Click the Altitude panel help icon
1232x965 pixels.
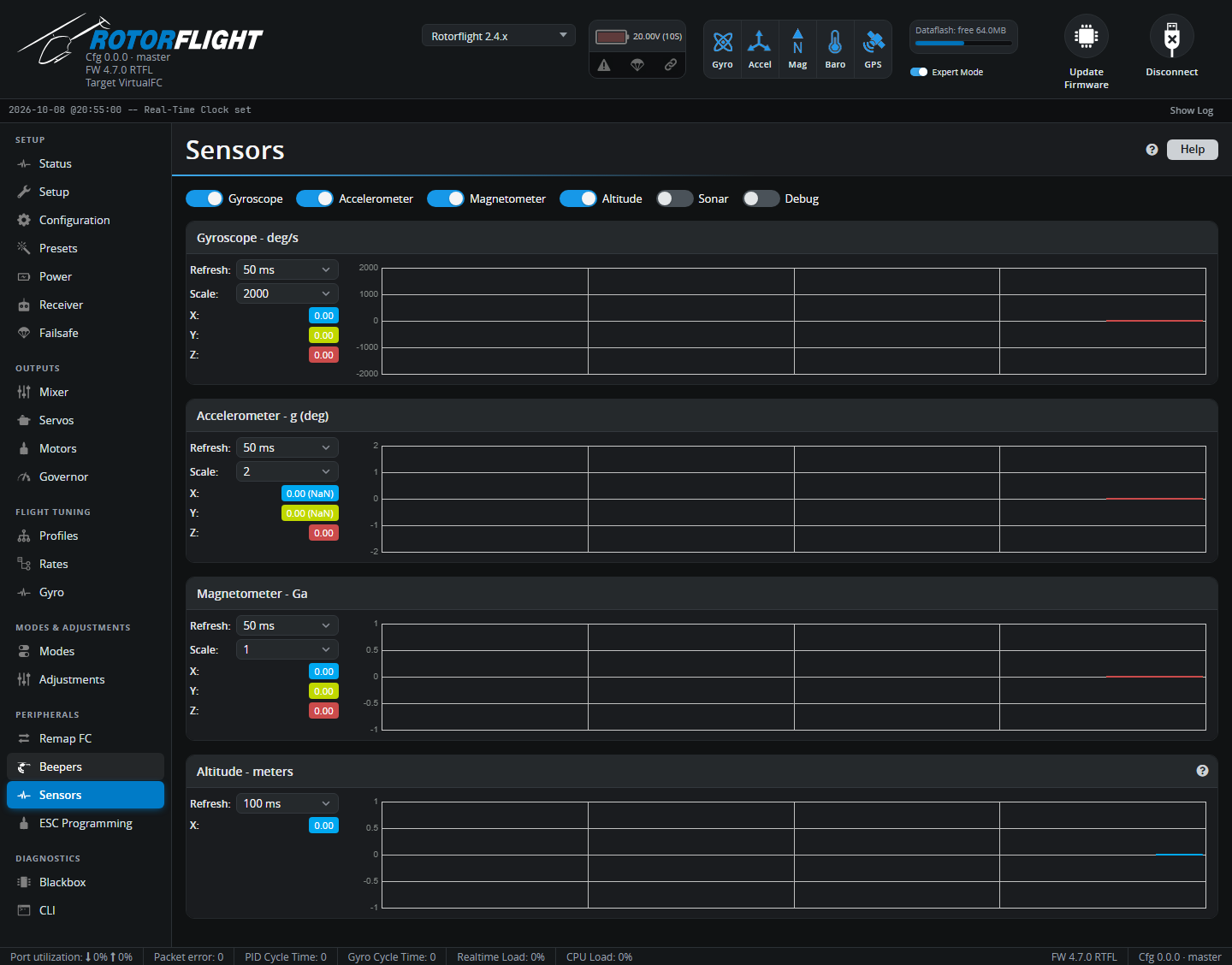[1202, 771]
